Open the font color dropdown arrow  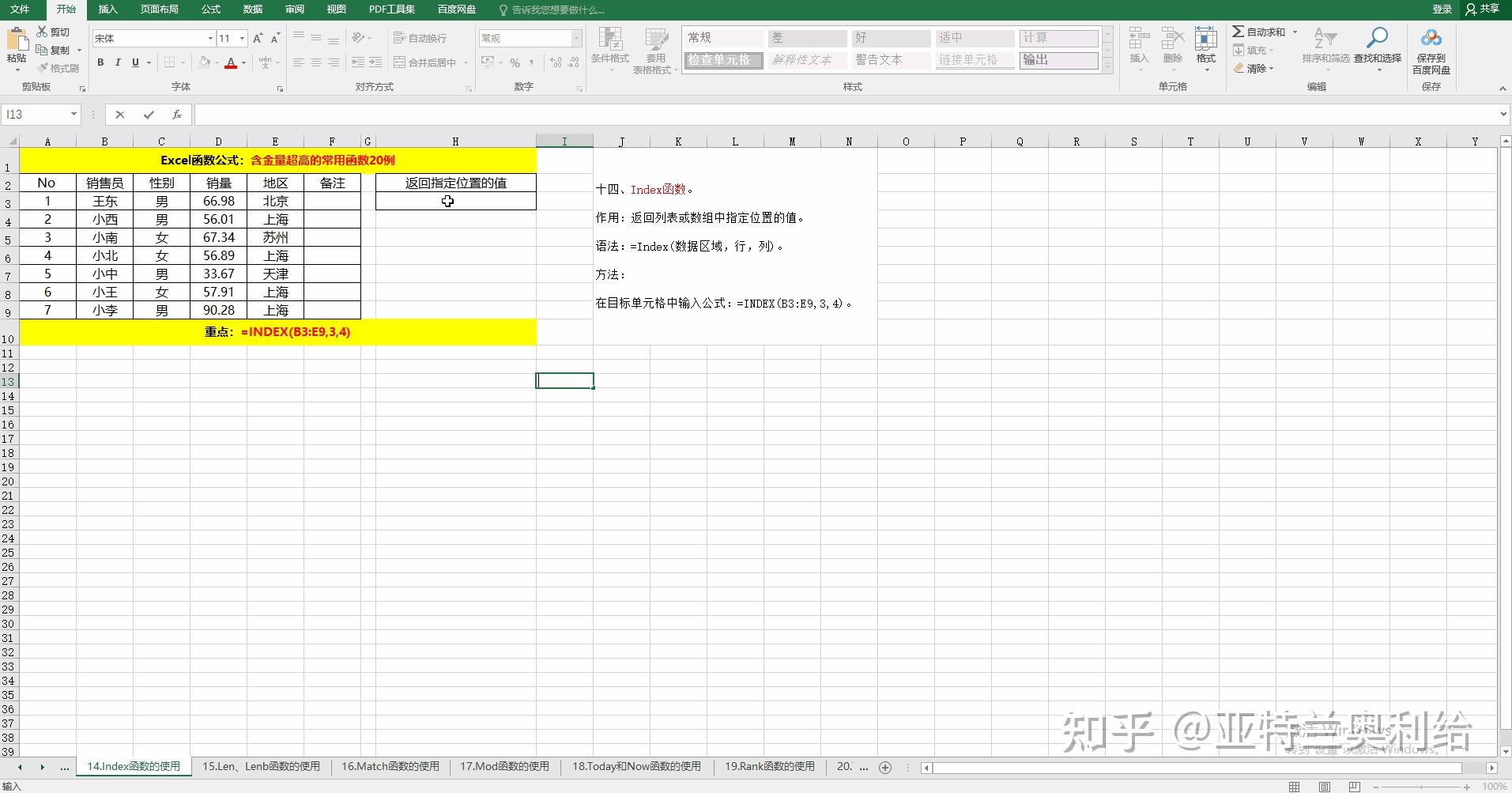coord(243,62)
